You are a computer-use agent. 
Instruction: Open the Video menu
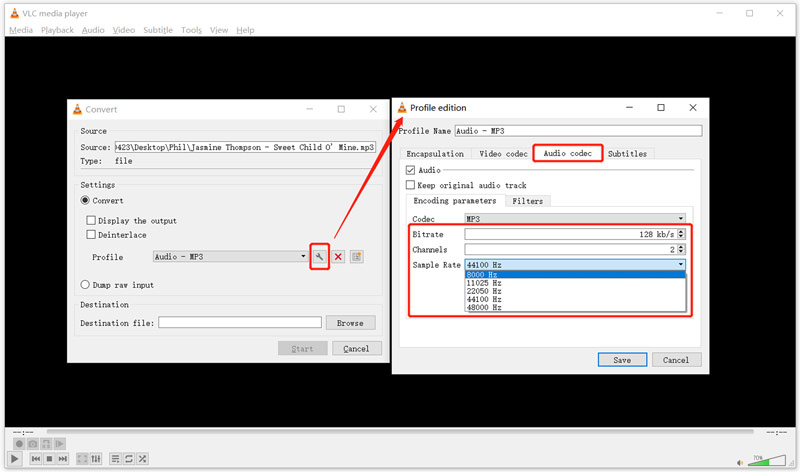point(124,30)
